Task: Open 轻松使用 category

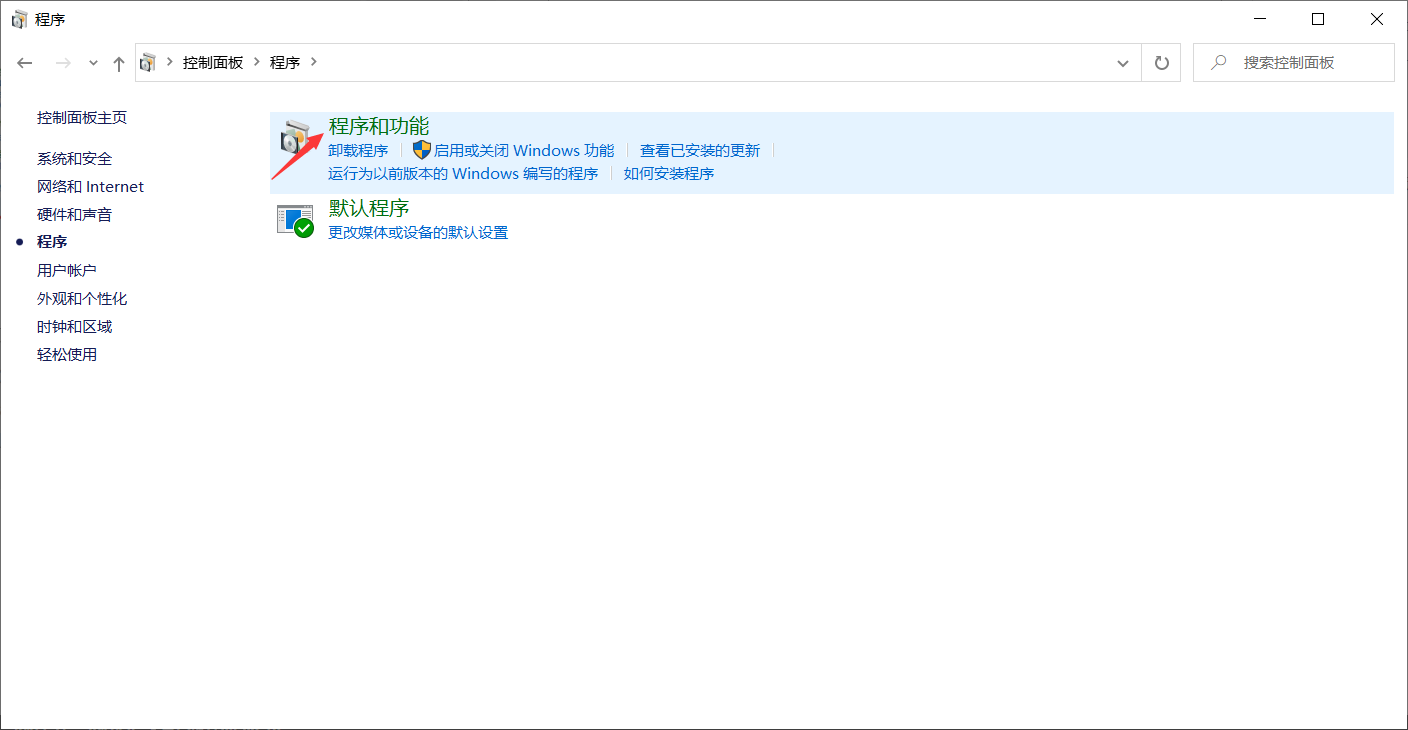Action: (x=67, y=354)
